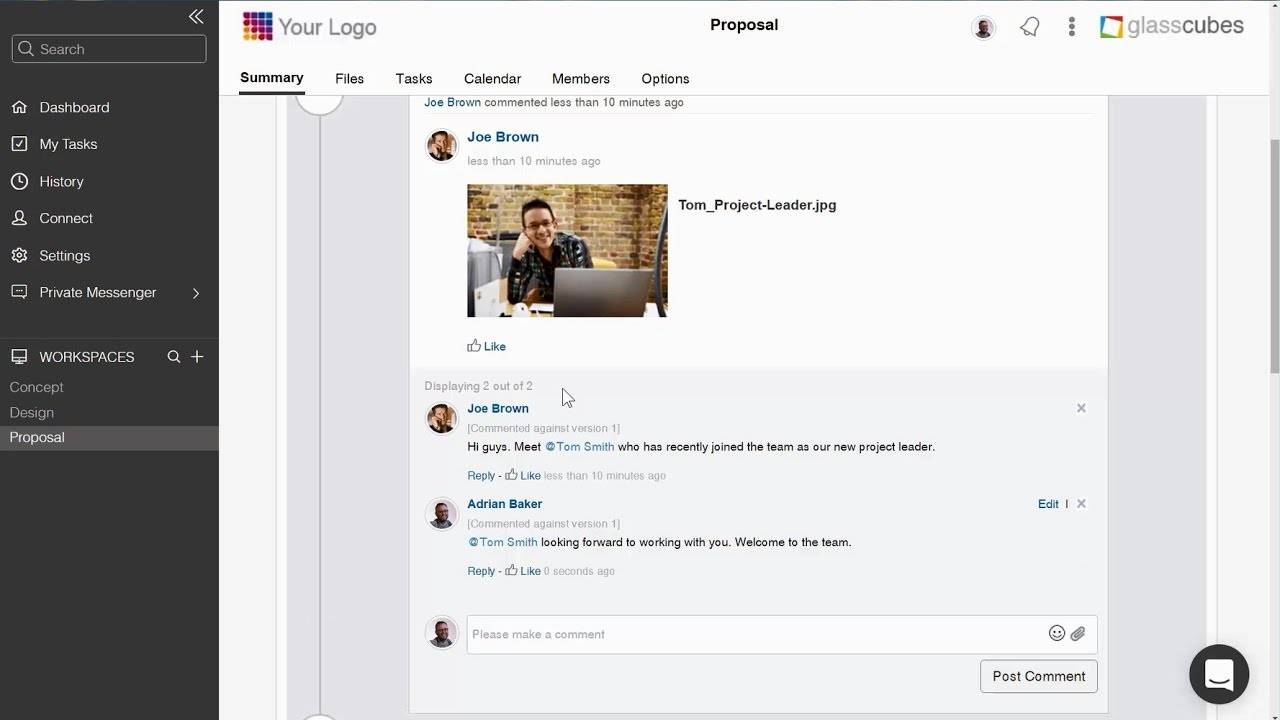Open the notifications bell icon
The image size is (1280, 720).
click(1030, 27)
